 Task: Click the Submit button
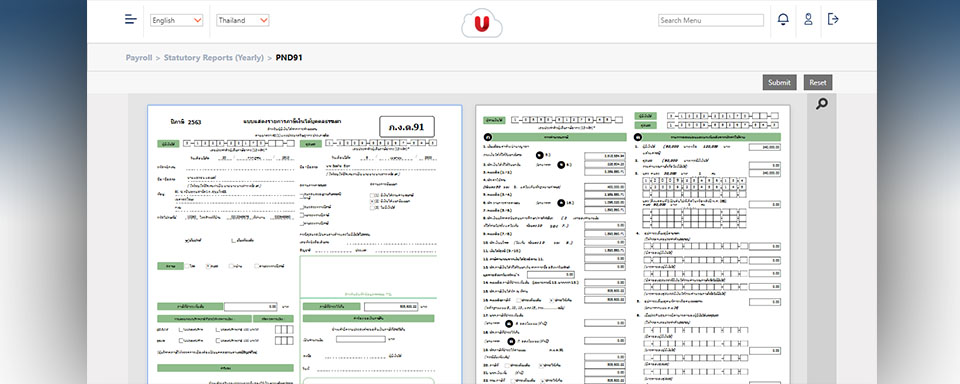pos(779,83)
